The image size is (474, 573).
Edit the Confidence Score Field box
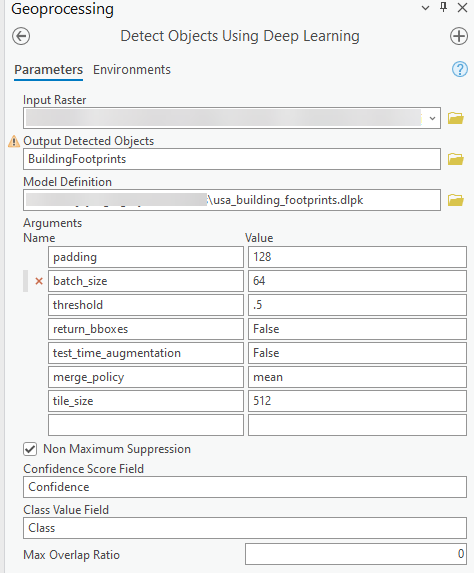click(245, 487)
